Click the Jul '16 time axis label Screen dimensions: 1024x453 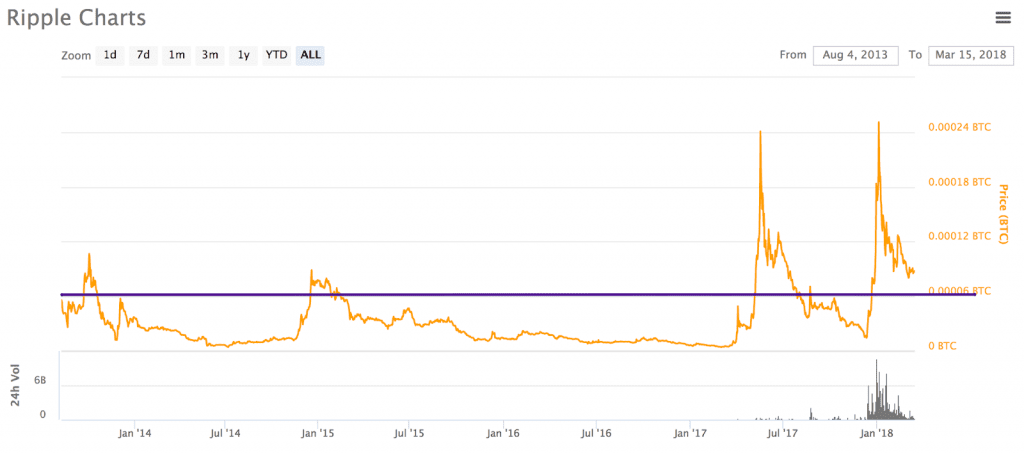596,432
